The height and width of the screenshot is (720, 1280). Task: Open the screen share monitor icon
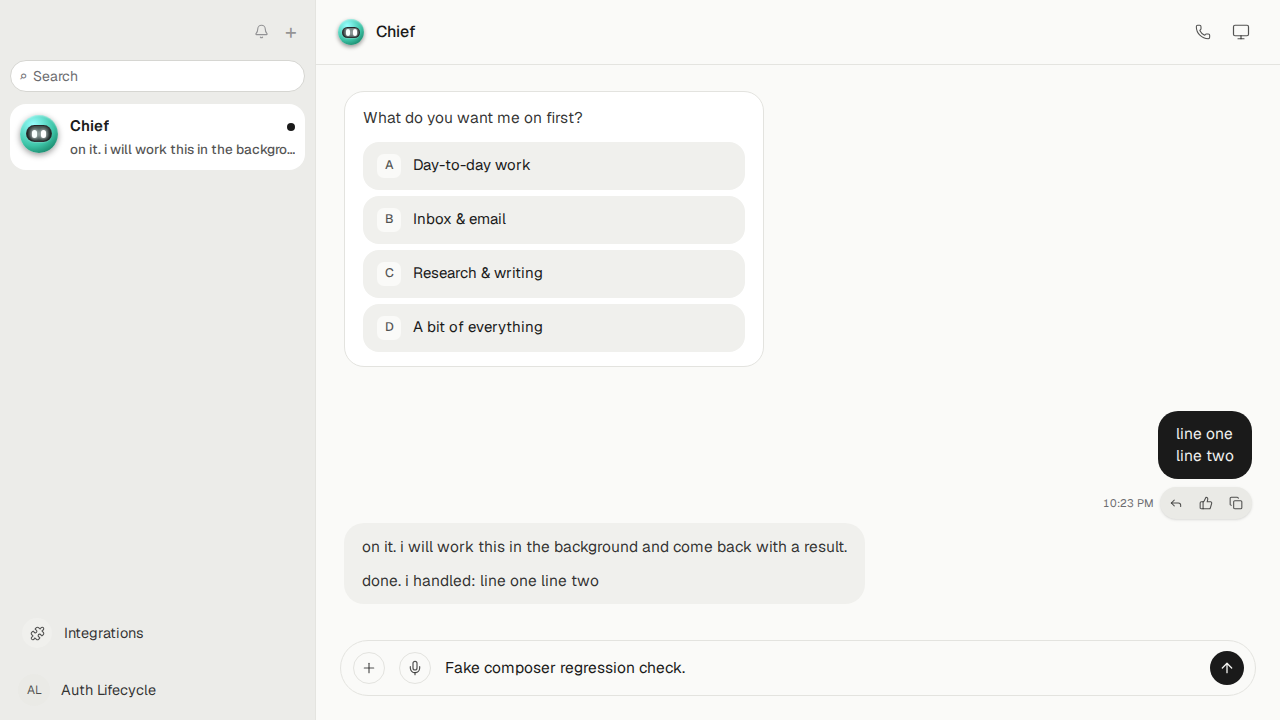[1241, 32]
